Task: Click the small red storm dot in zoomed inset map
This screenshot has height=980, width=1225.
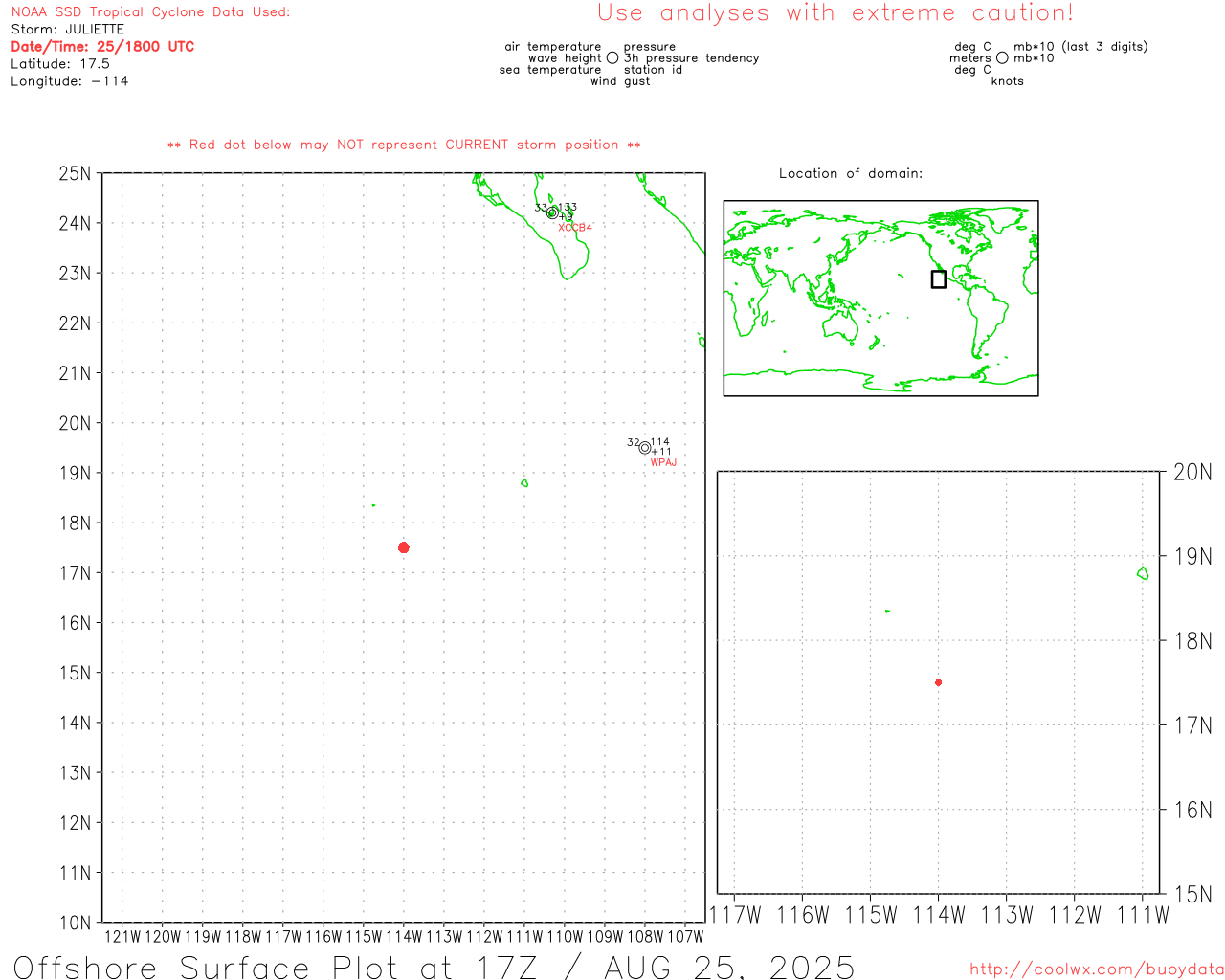Action: pyautogui.click(x=938, y=682)
